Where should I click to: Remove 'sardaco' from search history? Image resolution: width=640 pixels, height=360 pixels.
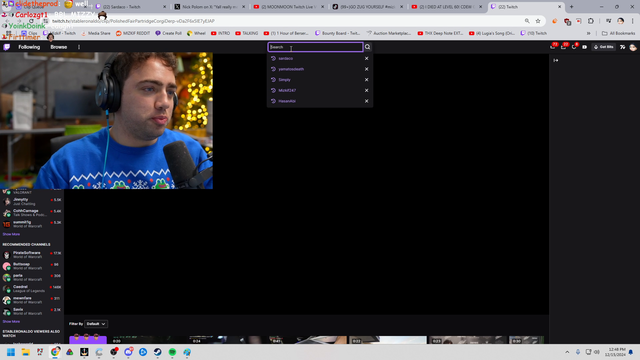367,58
